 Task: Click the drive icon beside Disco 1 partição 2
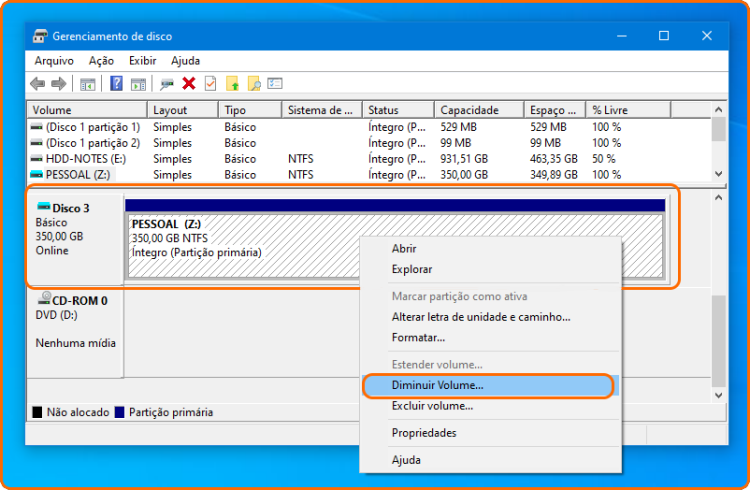pos(36,143)
